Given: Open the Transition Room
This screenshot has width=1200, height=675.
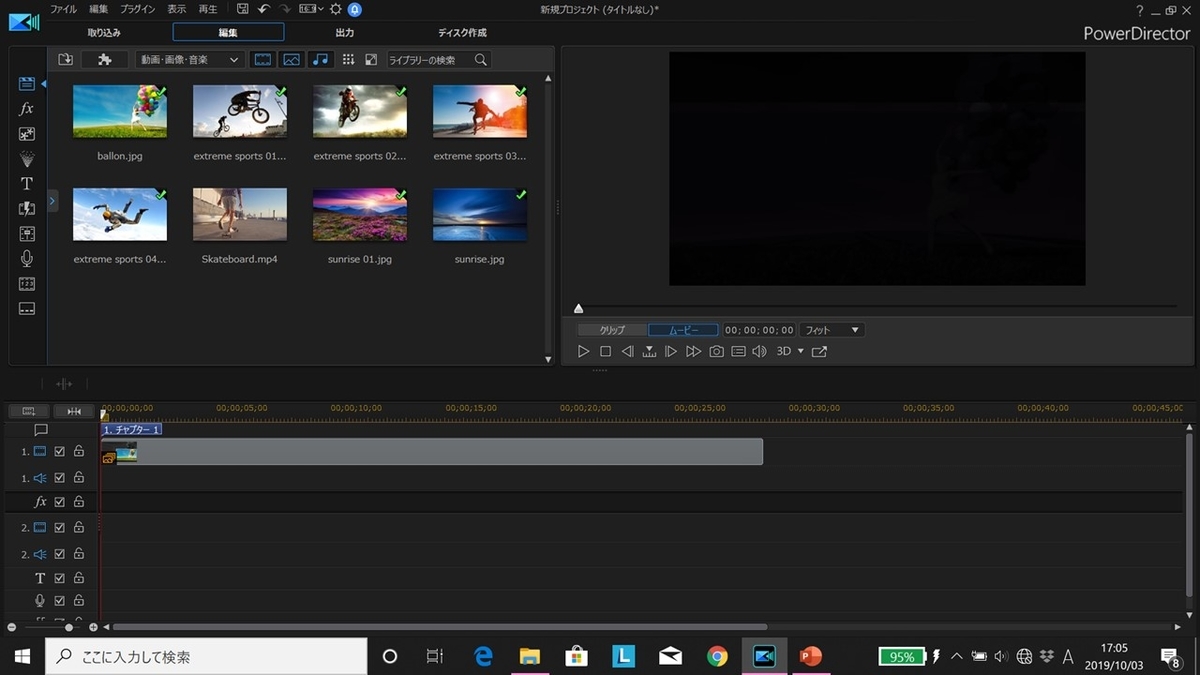Looking at the screenshot, I should (x=27, y=209).
